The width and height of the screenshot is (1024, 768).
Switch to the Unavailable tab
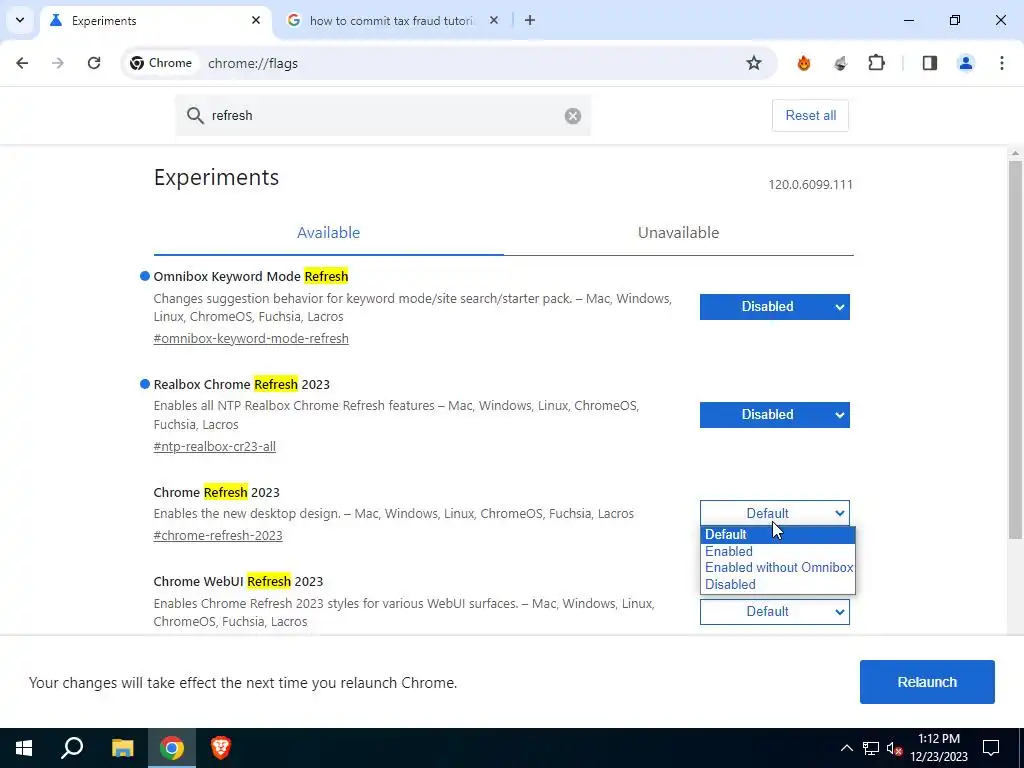tap(679, 232)
